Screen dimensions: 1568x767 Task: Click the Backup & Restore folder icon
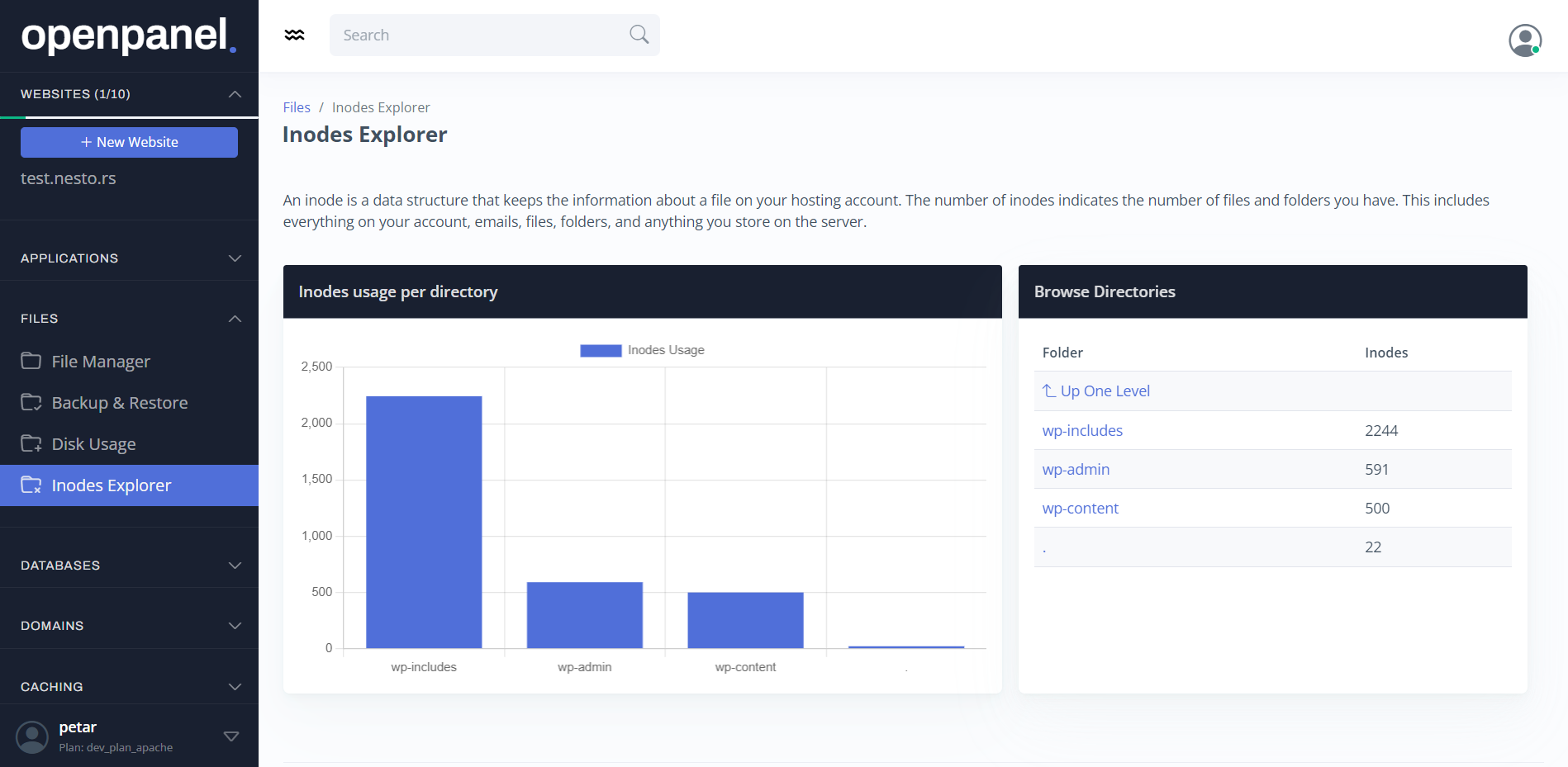31,403
